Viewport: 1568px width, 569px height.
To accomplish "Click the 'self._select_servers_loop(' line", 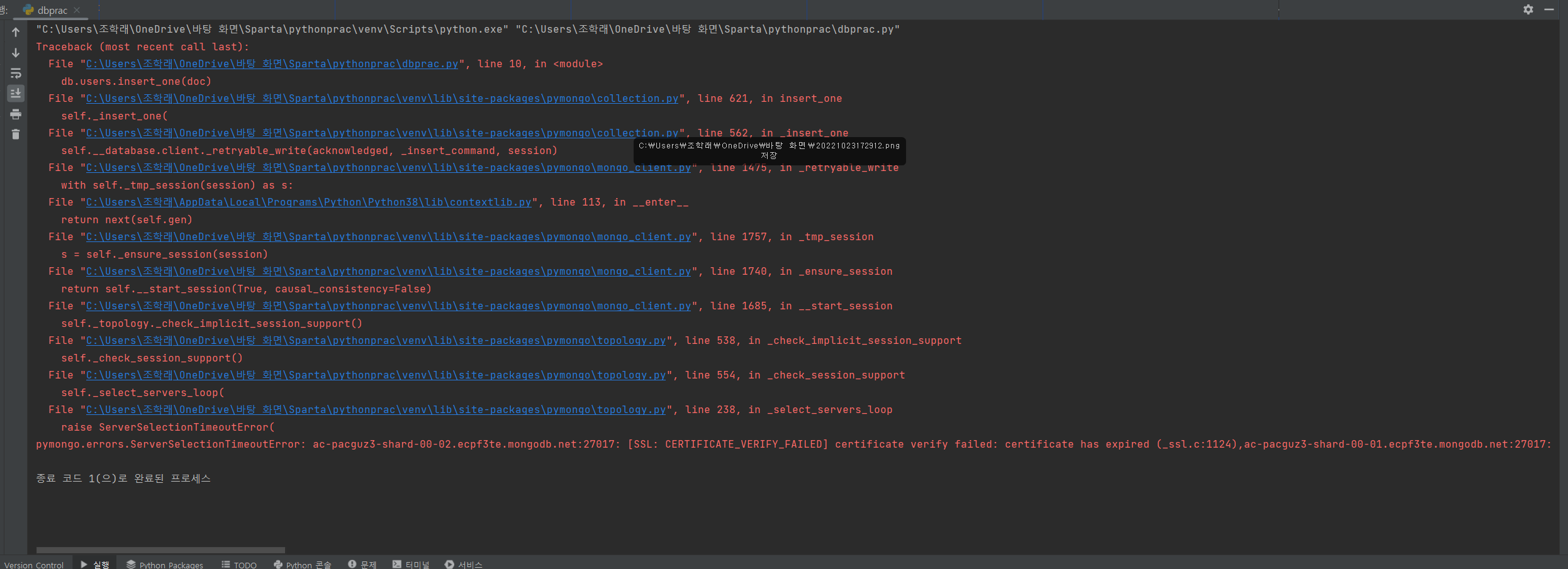I will pyautogui.click(x=143, y=393).
